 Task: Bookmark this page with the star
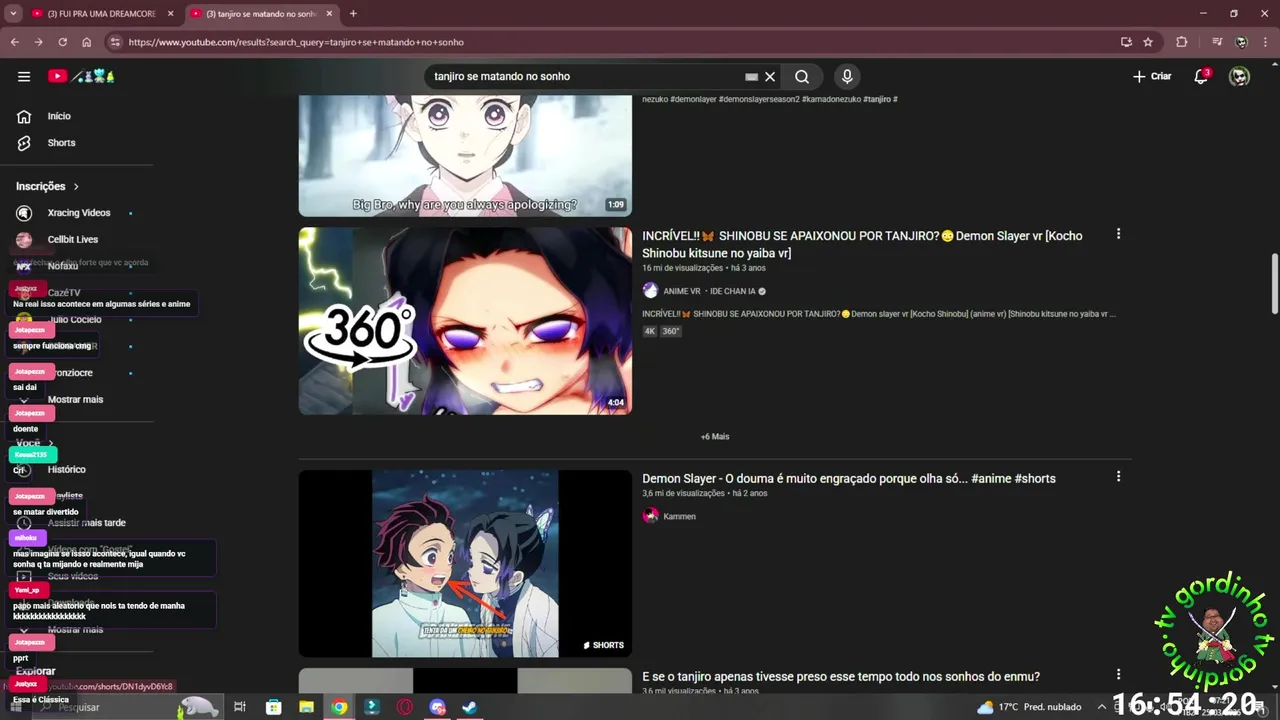pos(1148,42)
